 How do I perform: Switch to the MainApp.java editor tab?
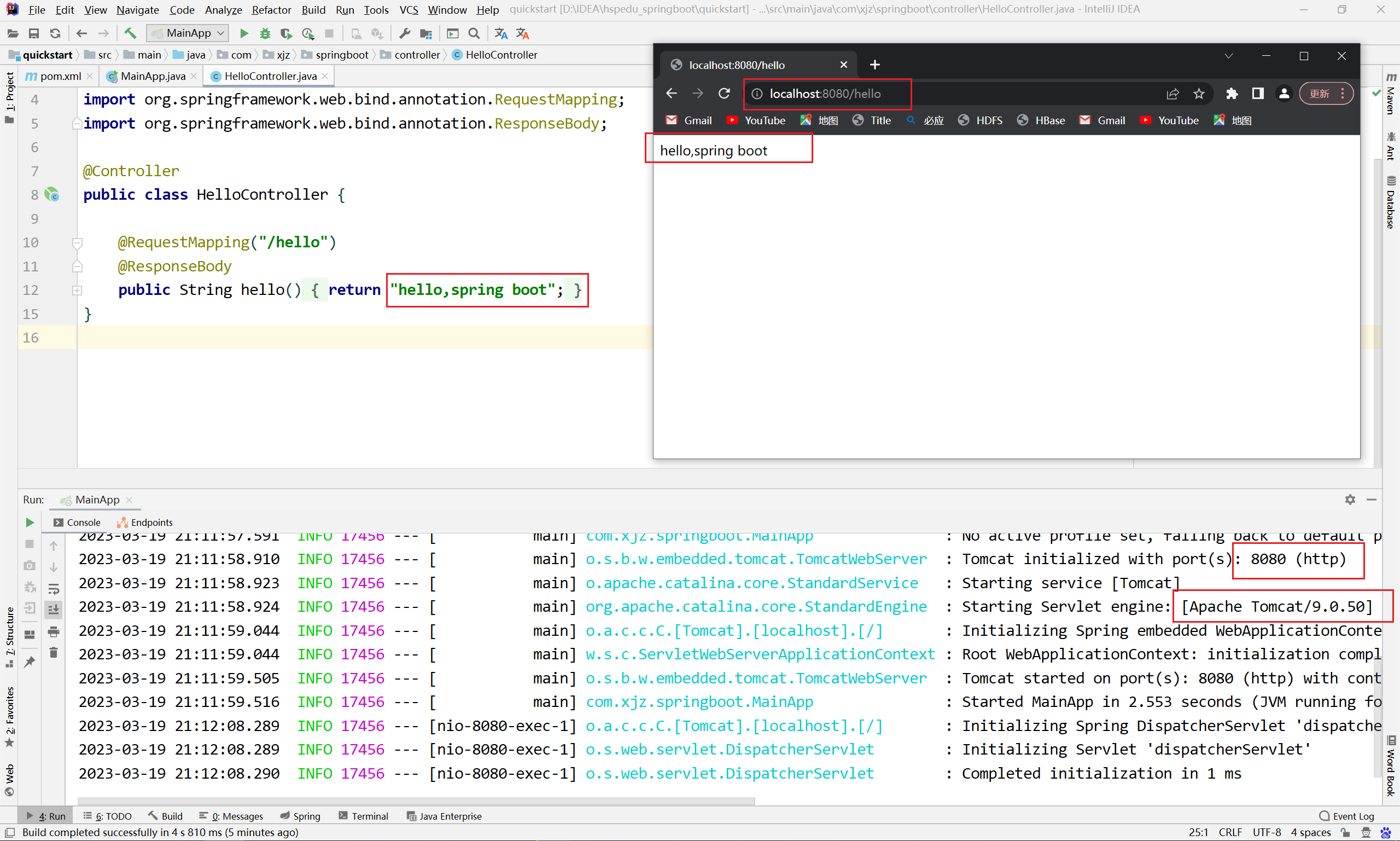click(153, 76)
